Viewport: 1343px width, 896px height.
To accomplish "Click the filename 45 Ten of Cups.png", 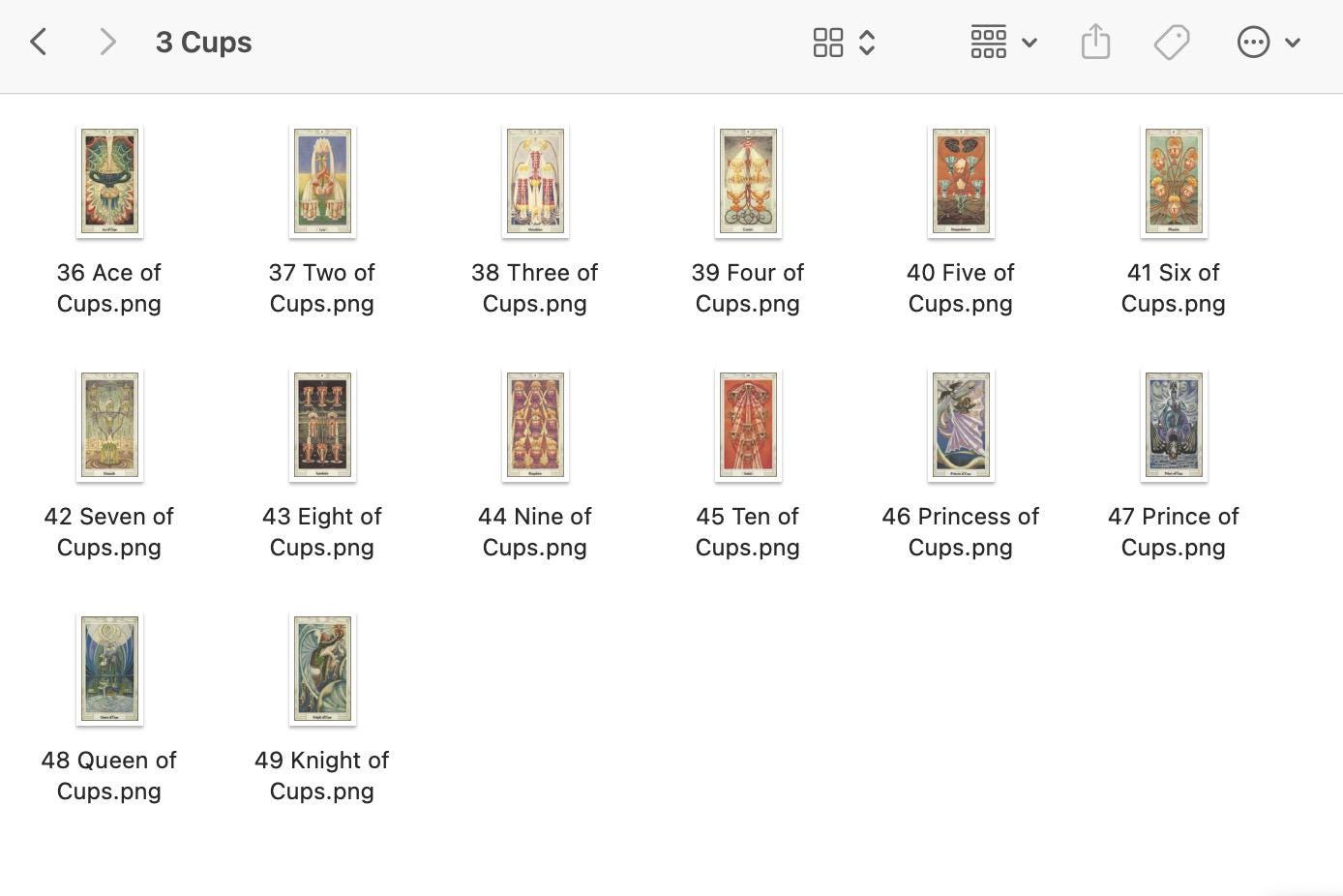I will [x=748, y=531].
